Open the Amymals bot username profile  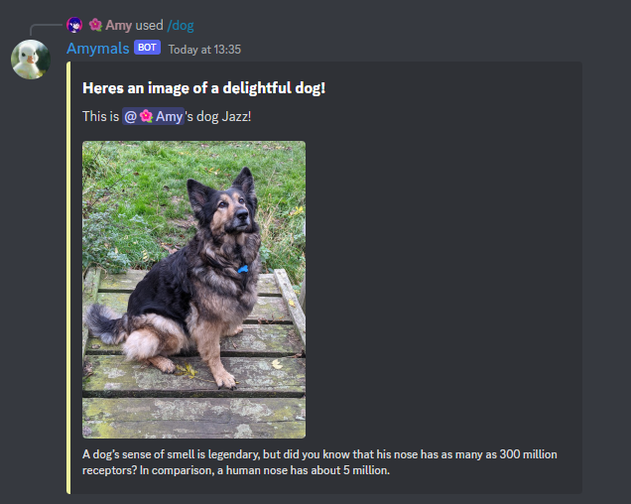[98, 48]
